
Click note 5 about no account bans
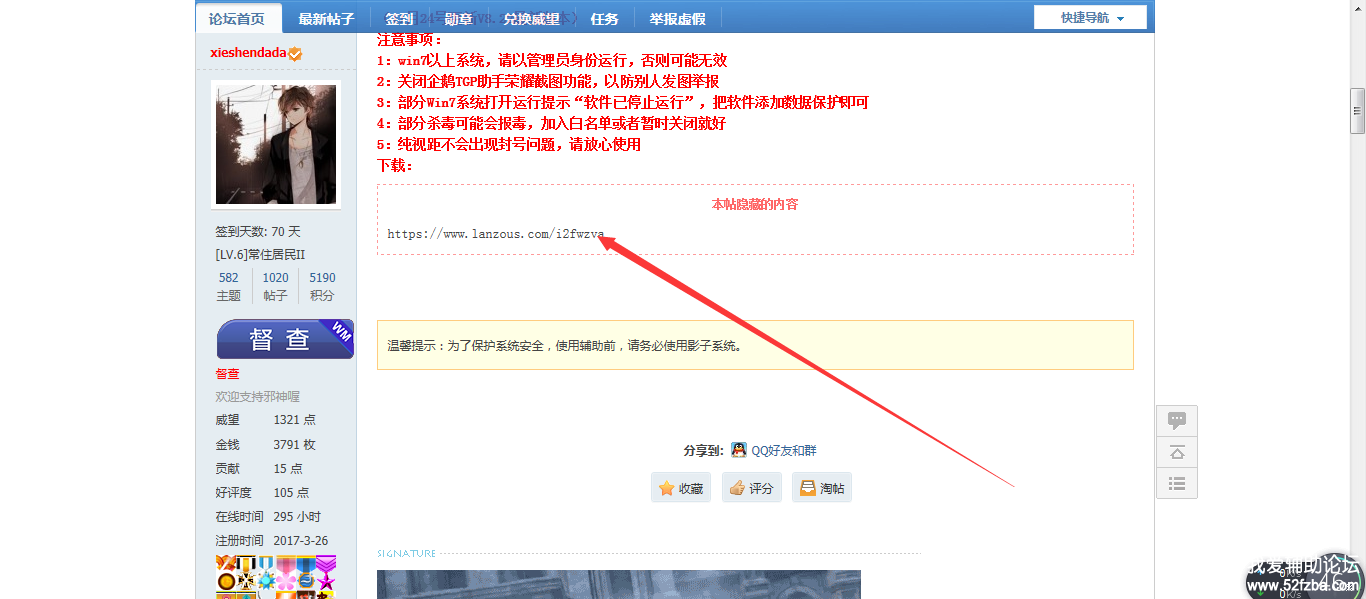click(509, 145)
